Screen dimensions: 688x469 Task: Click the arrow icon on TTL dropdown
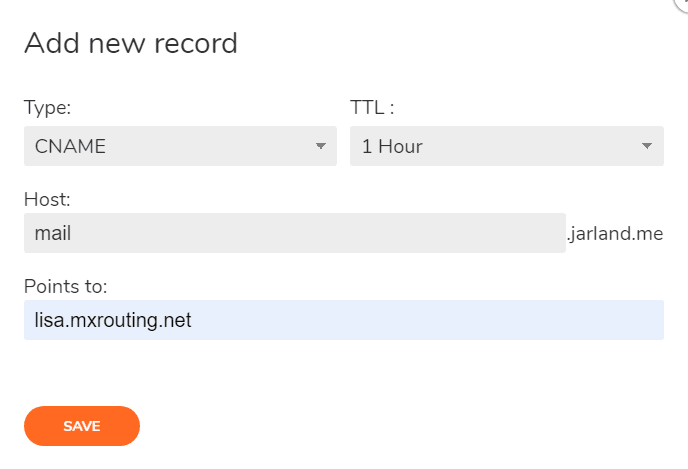(646, 146)
